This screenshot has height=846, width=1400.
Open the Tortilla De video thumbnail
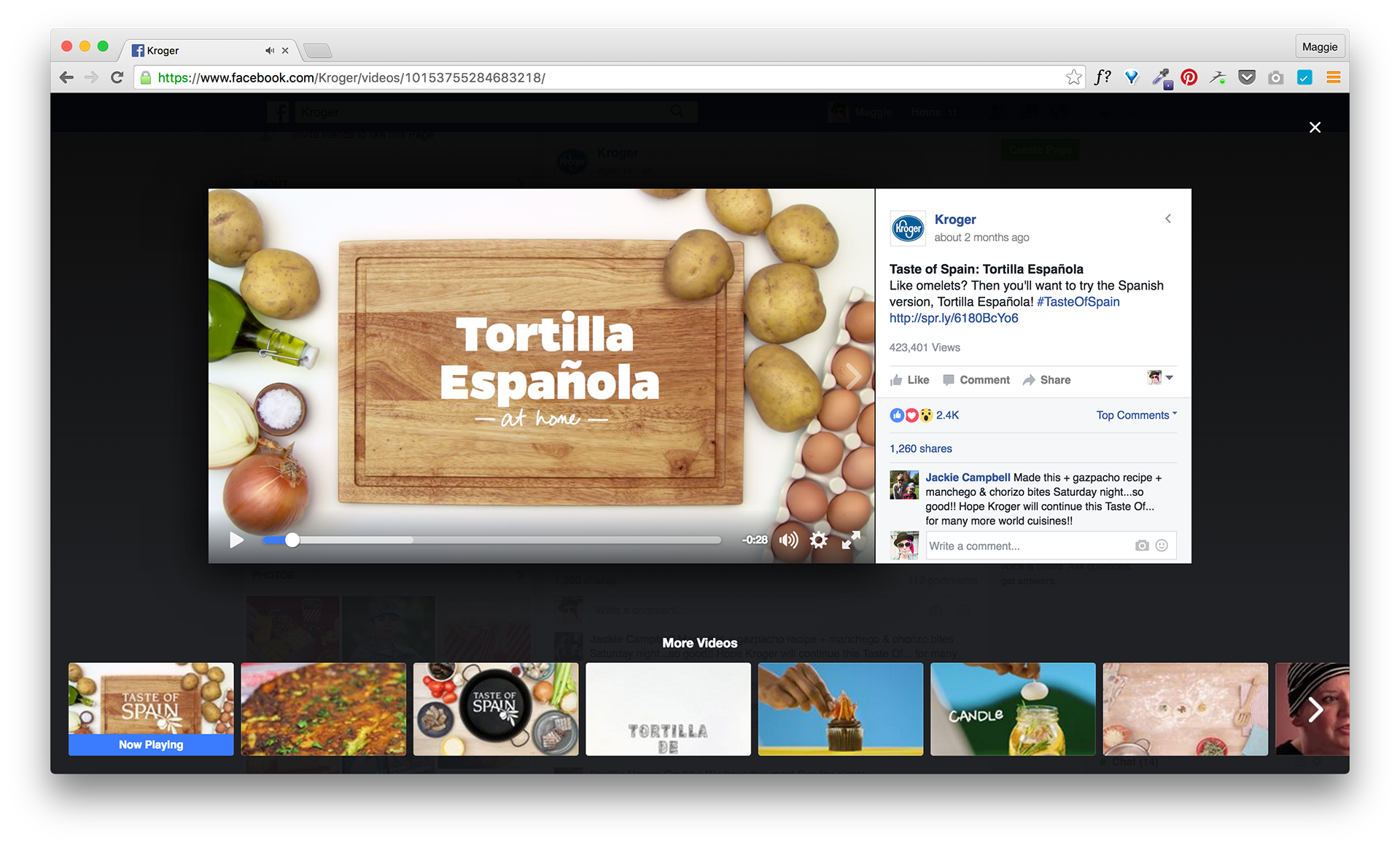668,709
